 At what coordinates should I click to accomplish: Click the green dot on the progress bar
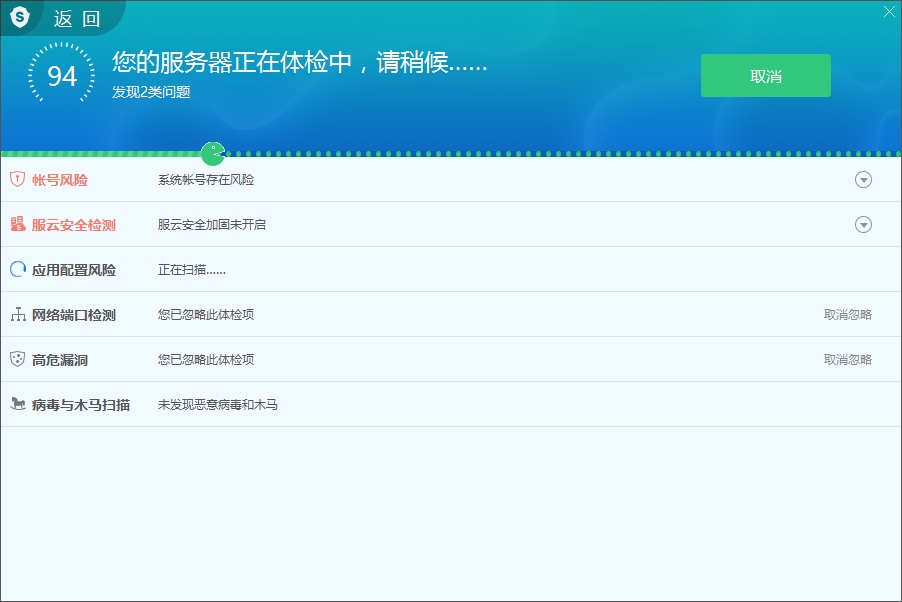point(212,153)
